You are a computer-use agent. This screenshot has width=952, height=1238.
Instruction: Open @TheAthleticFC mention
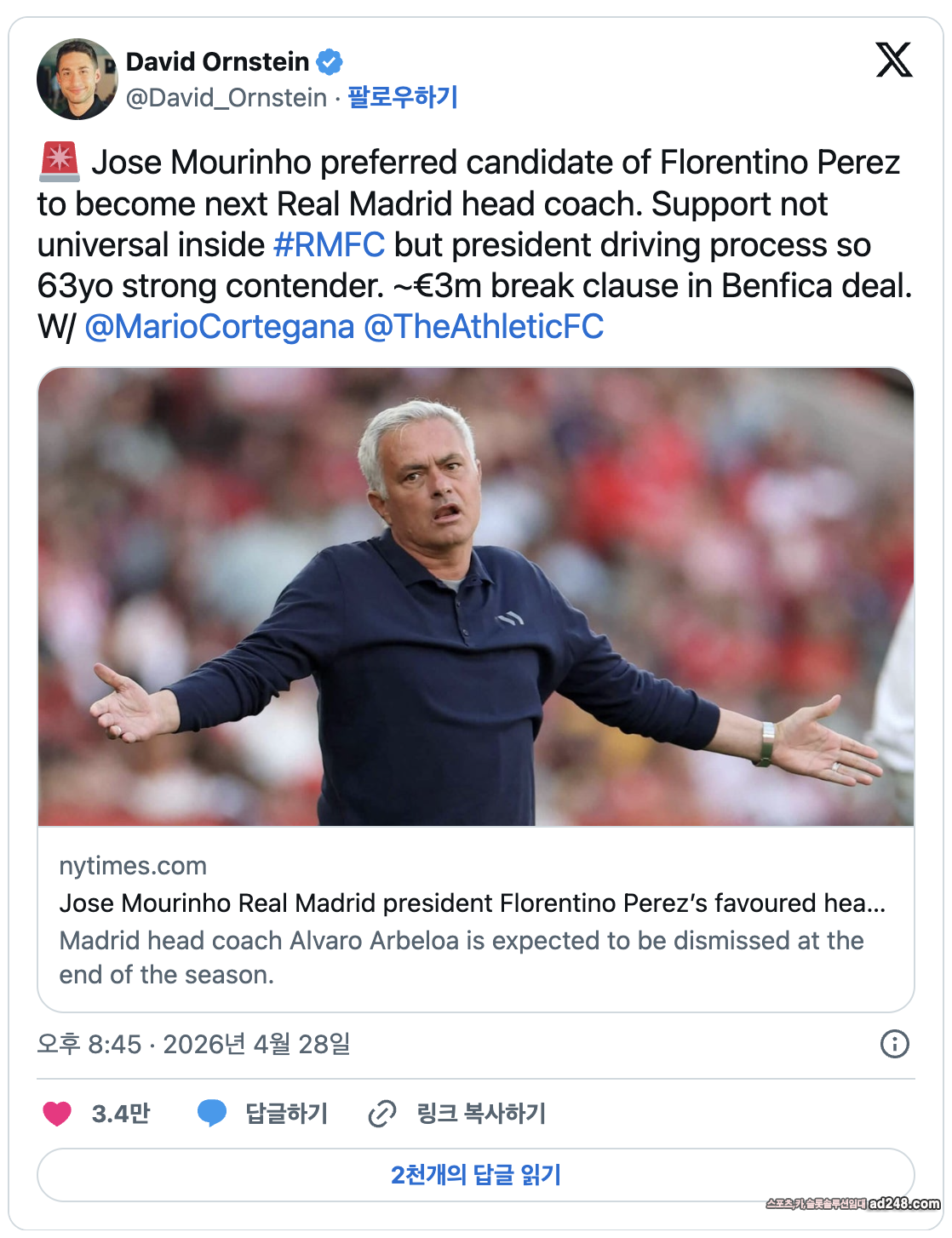pos(484,327)
